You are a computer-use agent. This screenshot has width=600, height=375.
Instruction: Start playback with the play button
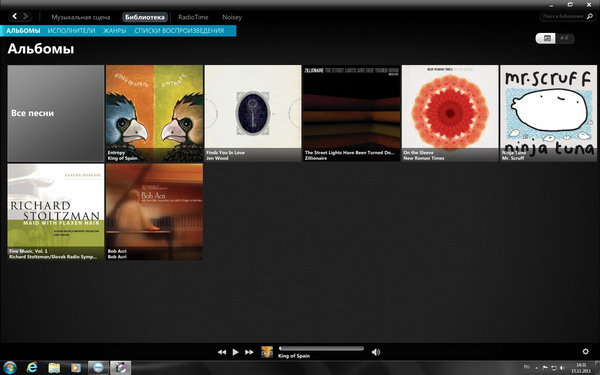(x=235, y=352)
